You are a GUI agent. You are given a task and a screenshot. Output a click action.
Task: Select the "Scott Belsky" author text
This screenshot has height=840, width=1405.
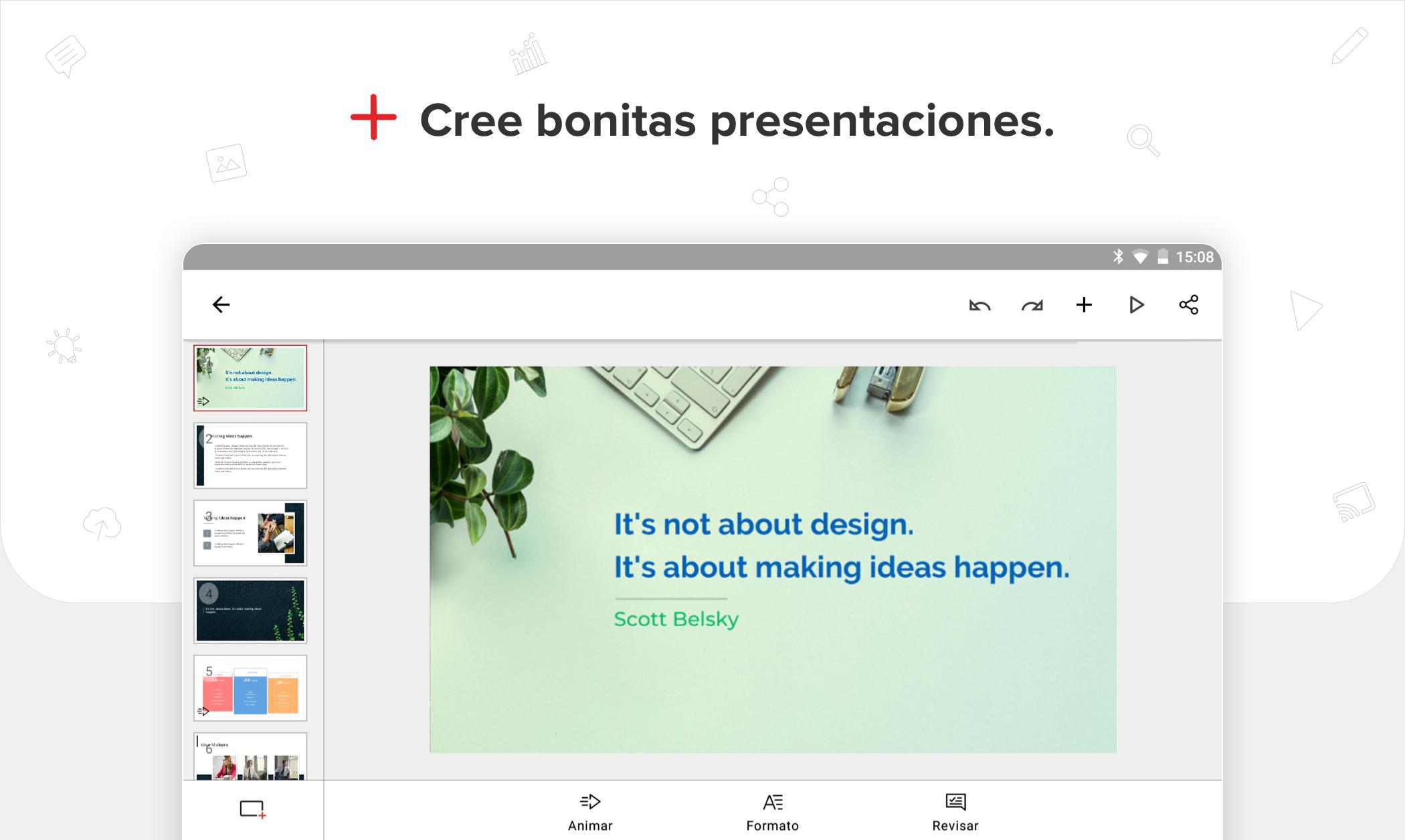click(676, 619)
